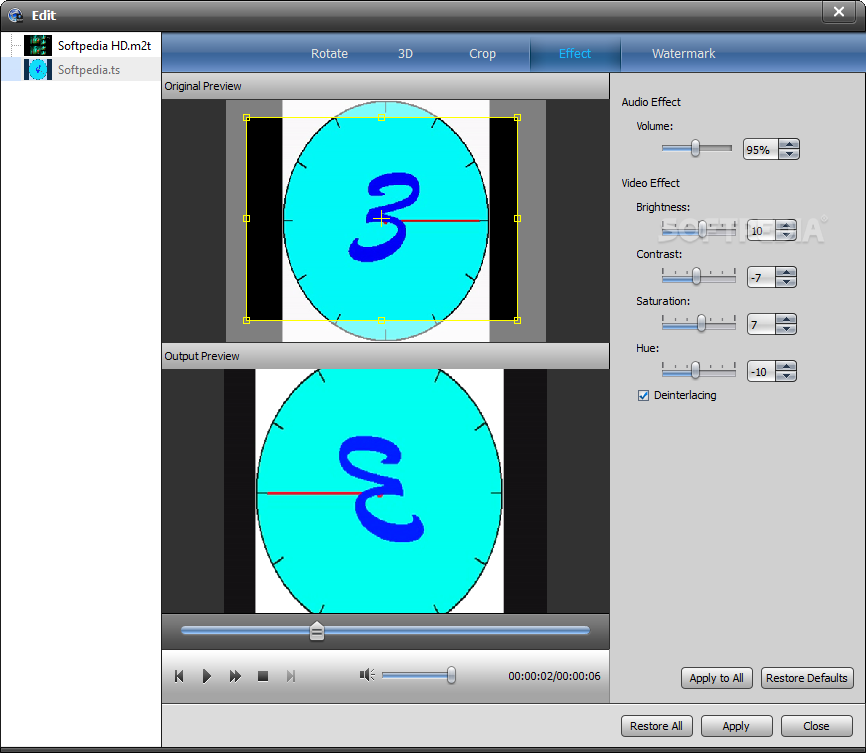Screen dimensions: 866x753
Task: Open the Watermark tab
Action: pyautogui.click(x=683, y=54)
